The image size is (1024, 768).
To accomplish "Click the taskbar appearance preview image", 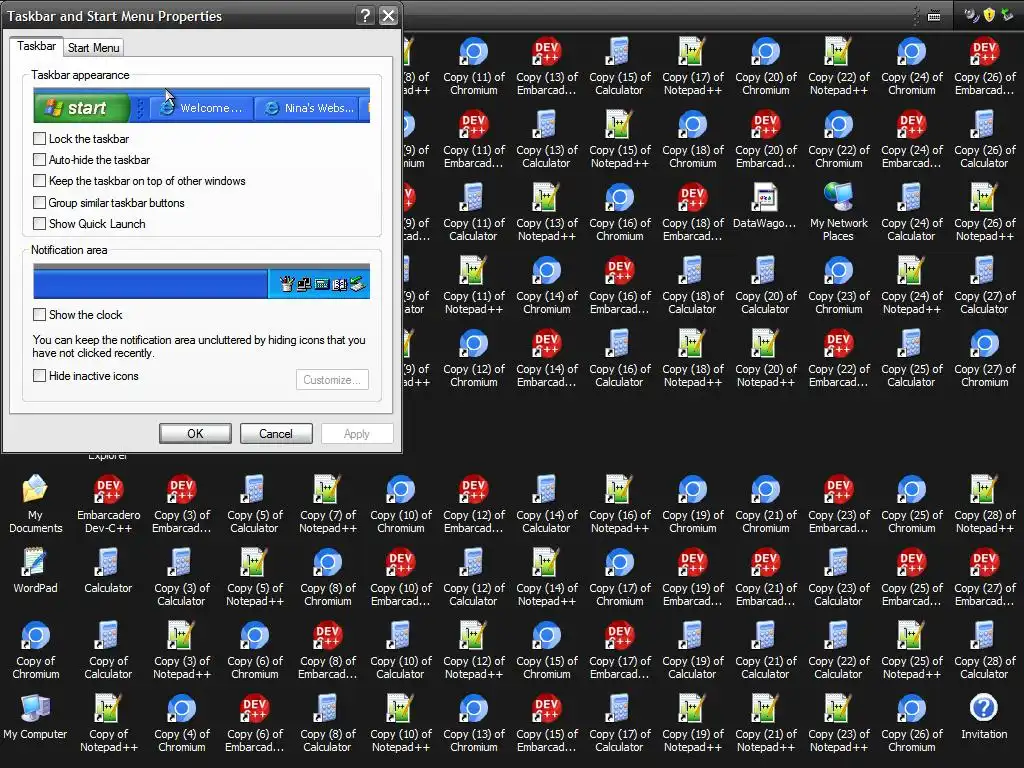I will tap(201, 105).
